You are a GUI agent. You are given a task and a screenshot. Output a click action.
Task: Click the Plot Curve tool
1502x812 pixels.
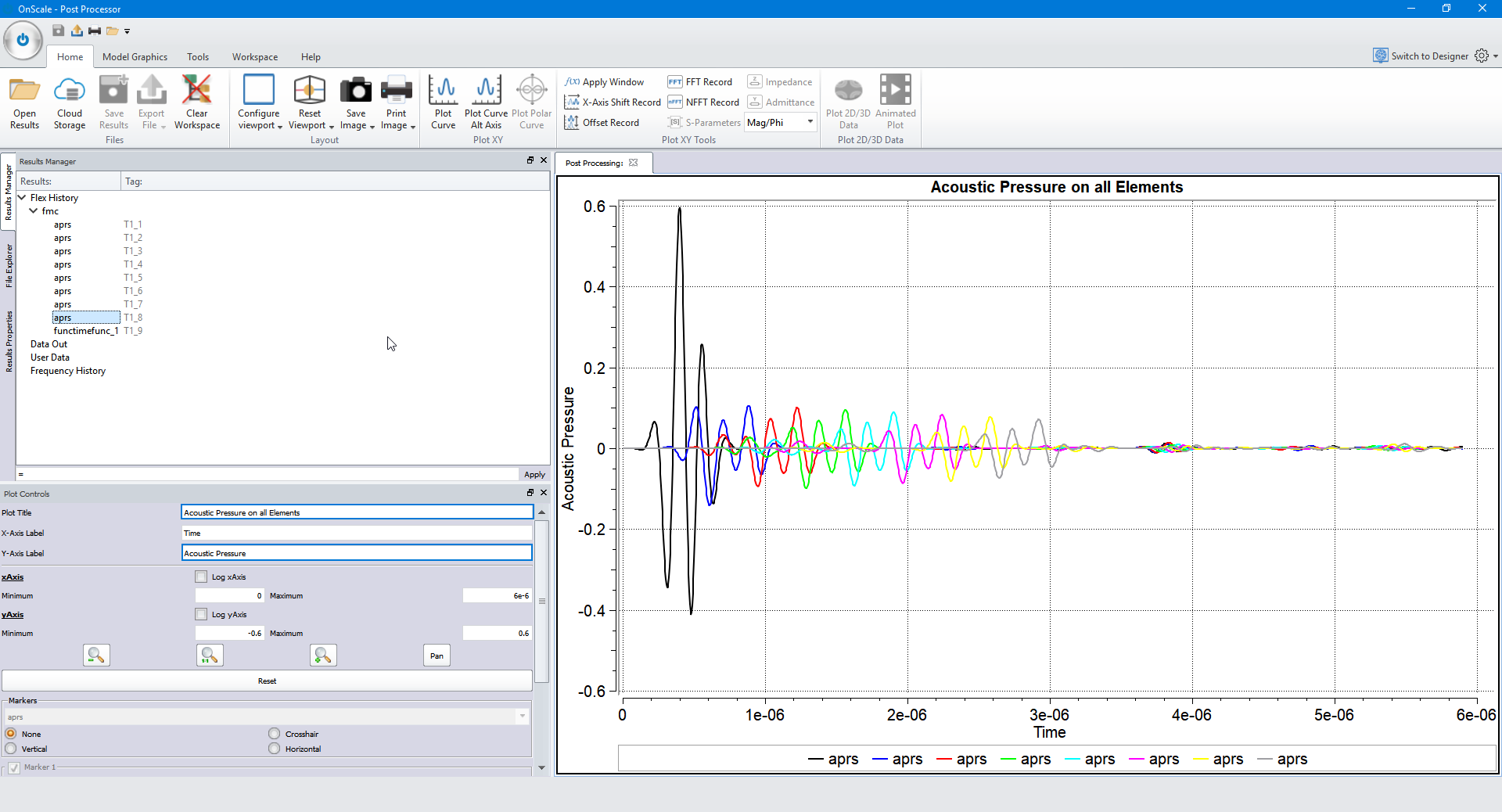click(443, 102)
